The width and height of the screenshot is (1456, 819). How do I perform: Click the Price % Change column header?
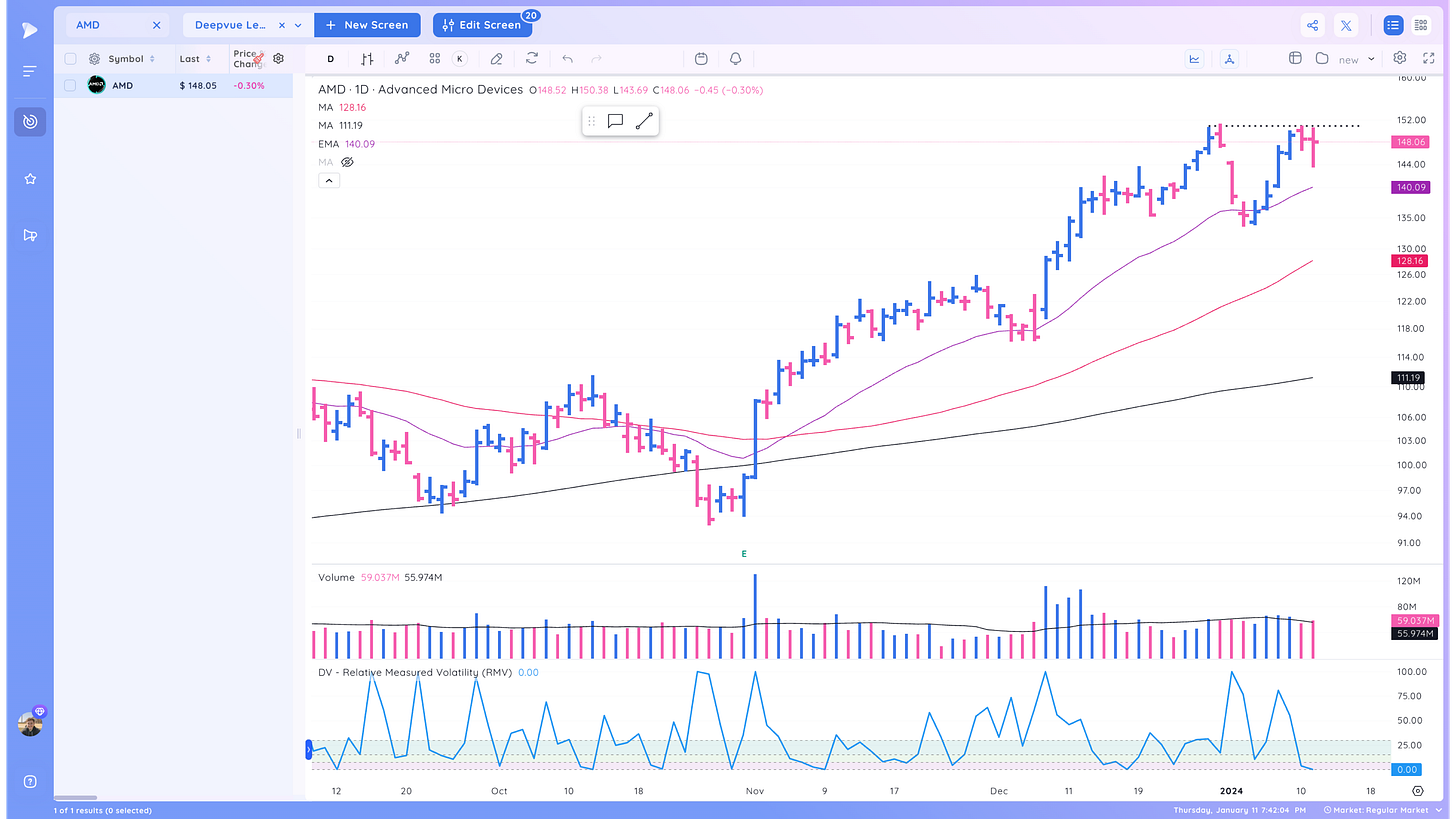tap(246, 59)
